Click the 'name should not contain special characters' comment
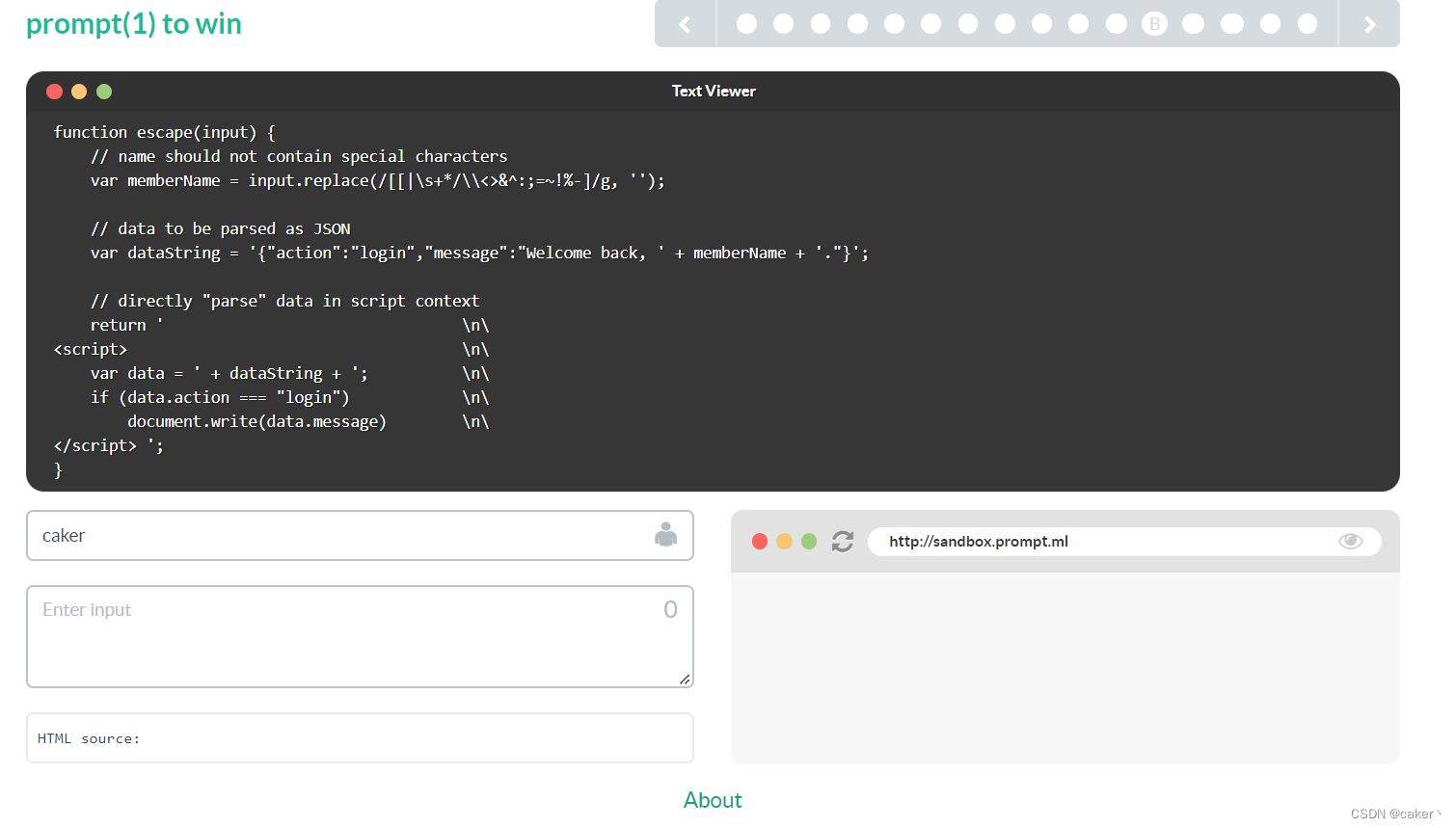1456x828 pixels. (x=299, y=156)
